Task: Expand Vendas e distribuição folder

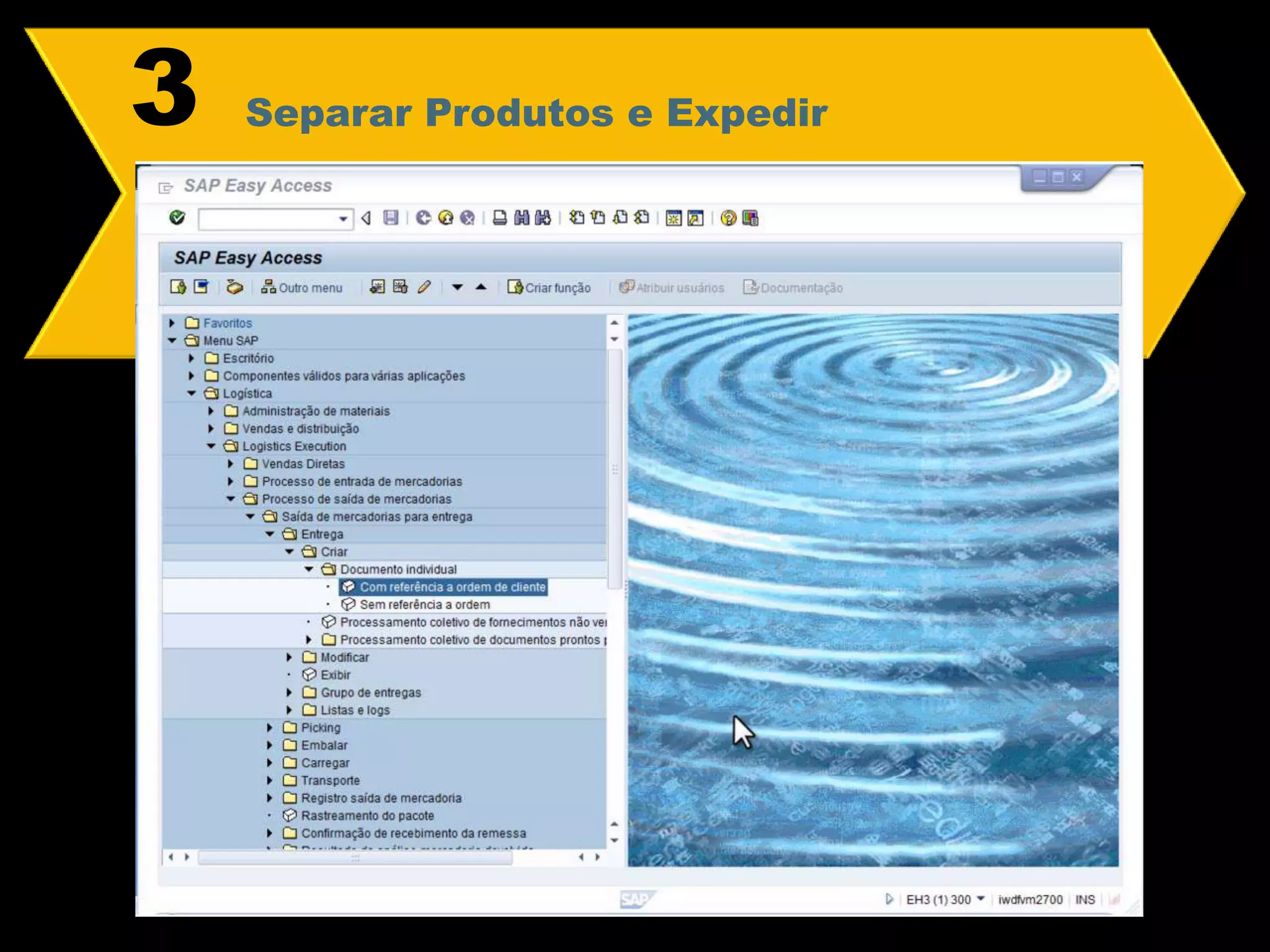Action: [211, 428]
